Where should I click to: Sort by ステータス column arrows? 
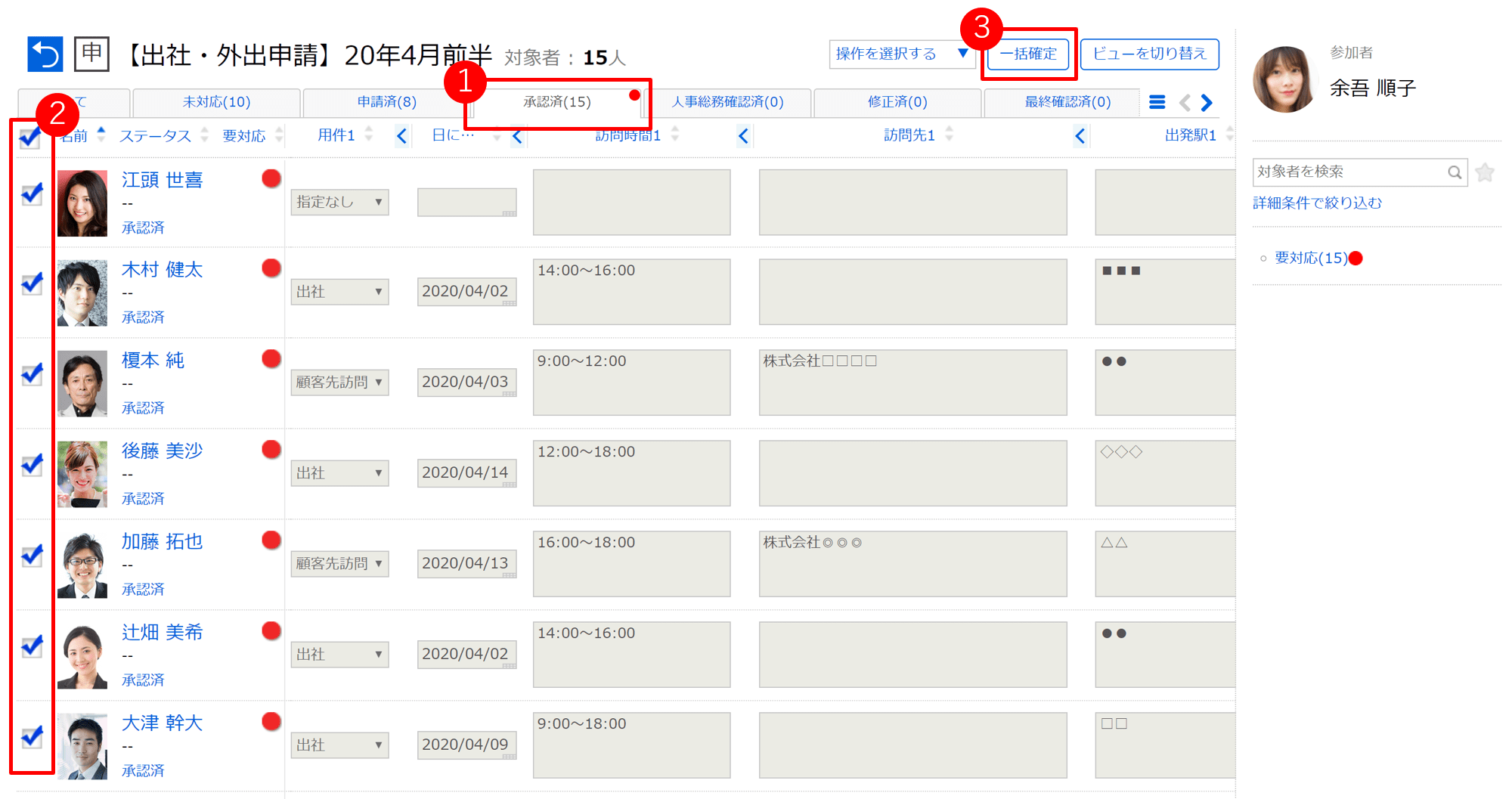204,135
